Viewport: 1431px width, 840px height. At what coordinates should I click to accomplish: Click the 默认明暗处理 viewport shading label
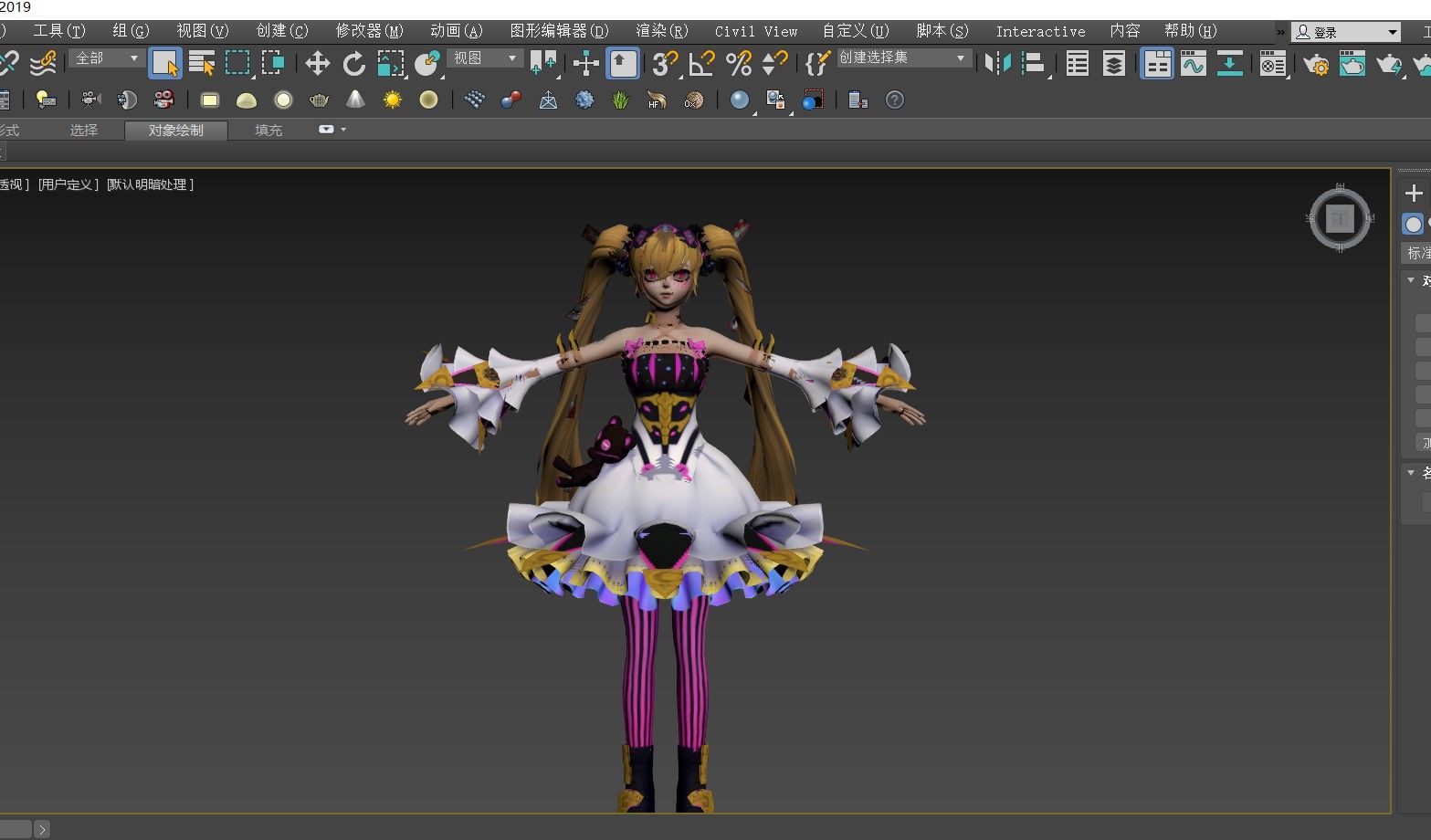[x=151, y=184]
